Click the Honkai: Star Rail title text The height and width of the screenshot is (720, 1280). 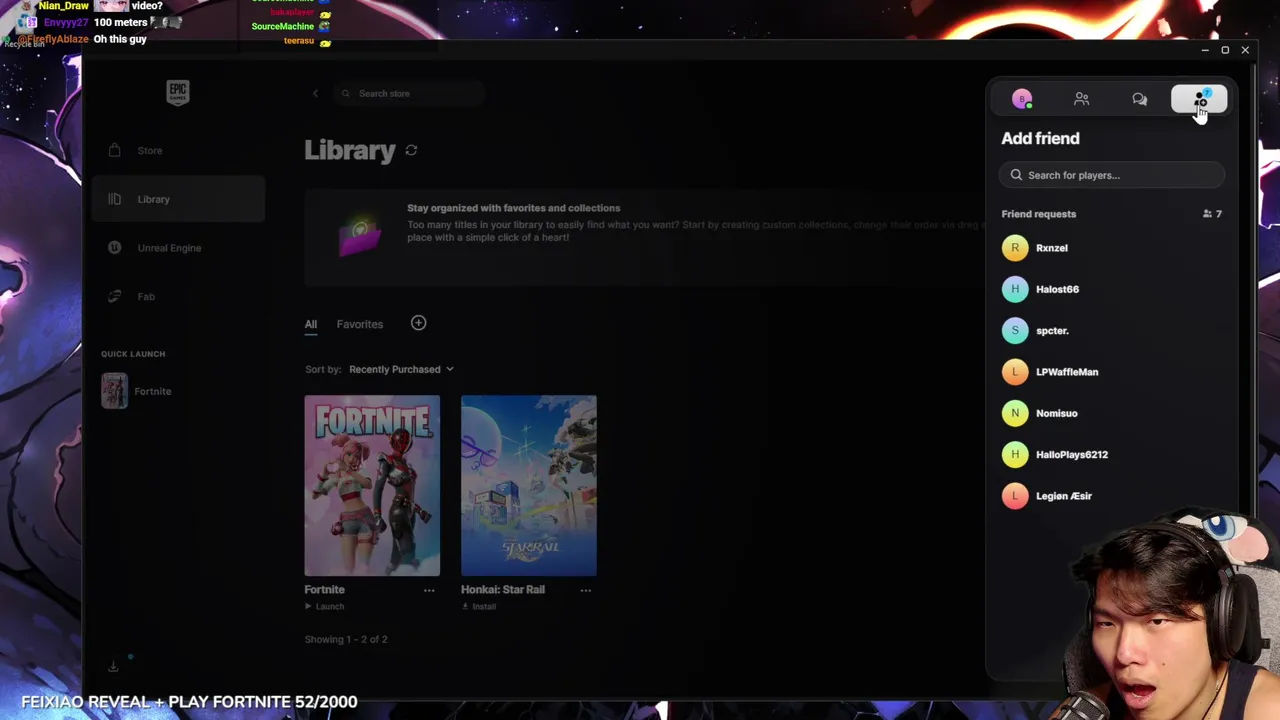(503, 590)
